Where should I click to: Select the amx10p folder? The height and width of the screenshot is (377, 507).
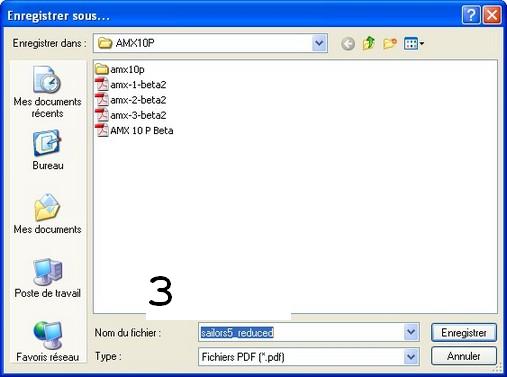[x=120, y=69]
